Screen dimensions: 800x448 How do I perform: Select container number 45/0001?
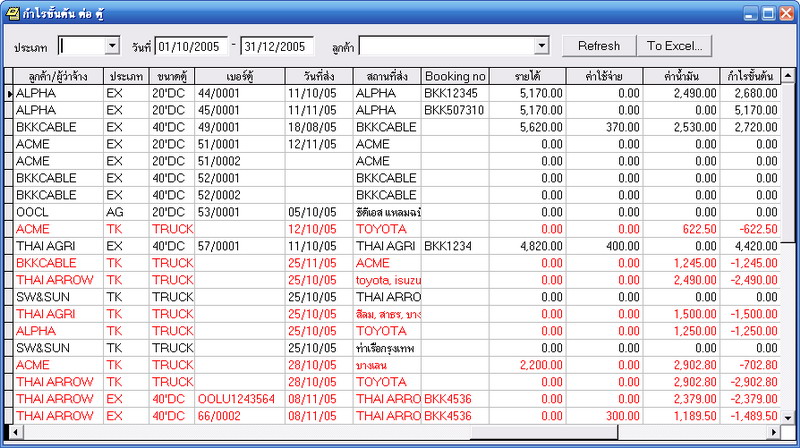click(x=240, y=110)
